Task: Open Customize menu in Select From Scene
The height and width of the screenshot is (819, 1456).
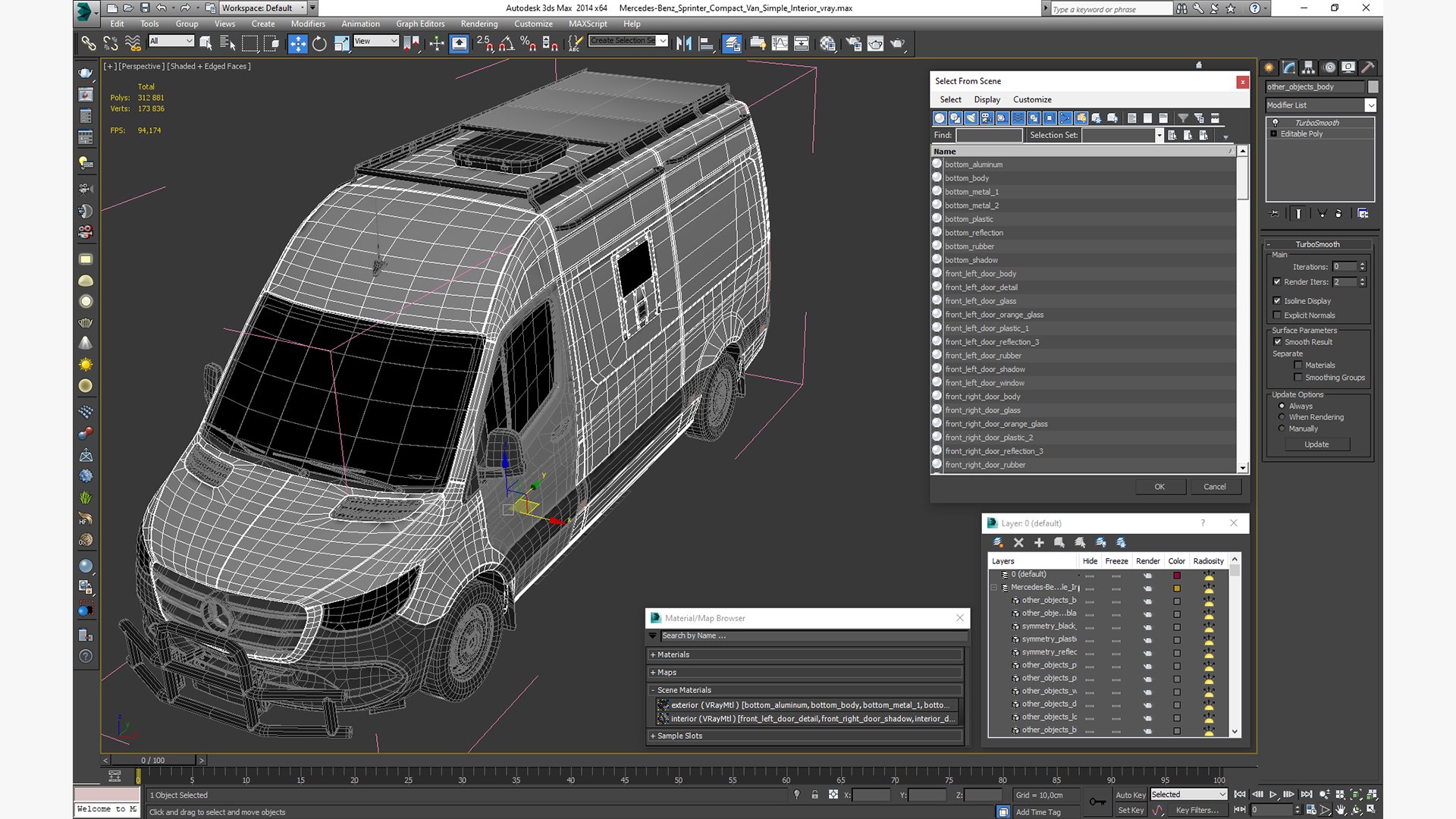Action: 1032,100
